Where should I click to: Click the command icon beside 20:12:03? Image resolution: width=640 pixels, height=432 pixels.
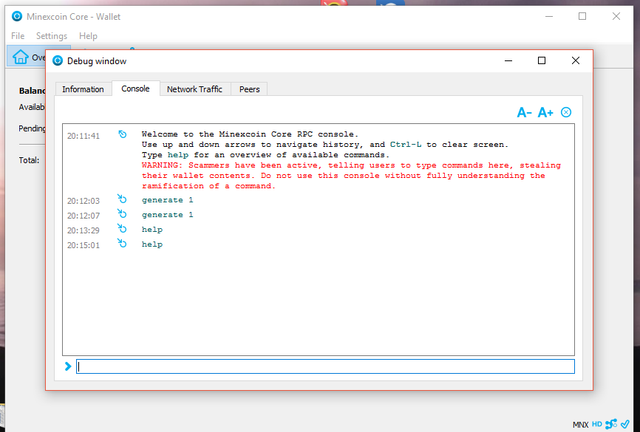pos(122,199)
